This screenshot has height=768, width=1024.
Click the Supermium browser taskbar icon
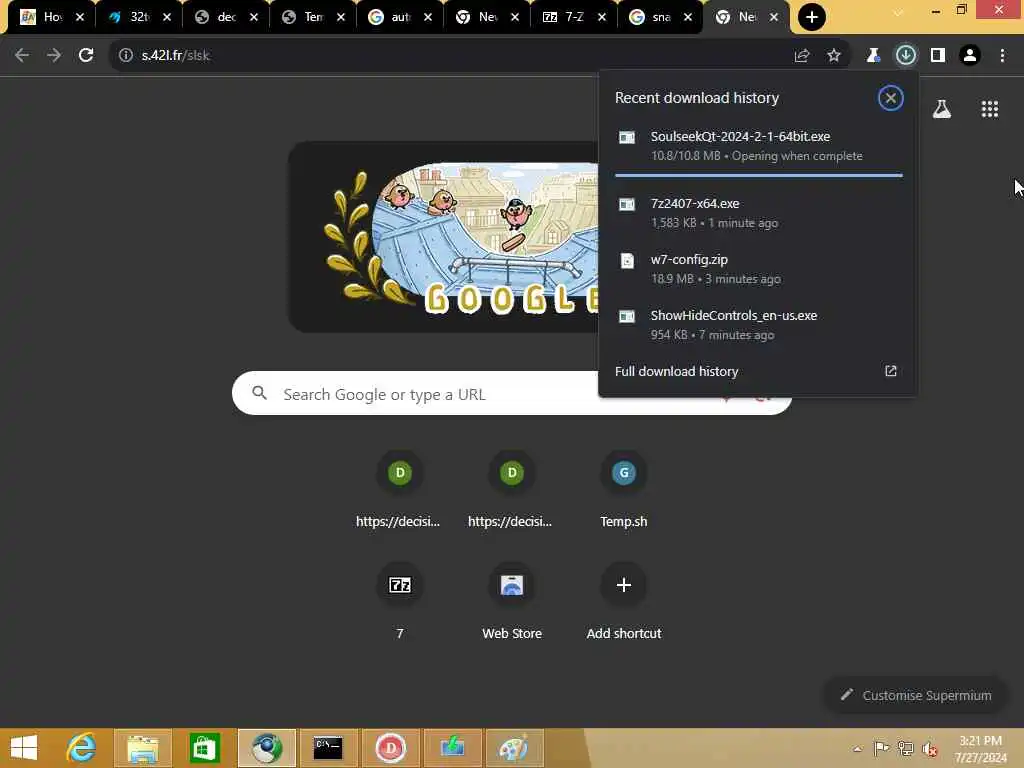pos(266,748)
